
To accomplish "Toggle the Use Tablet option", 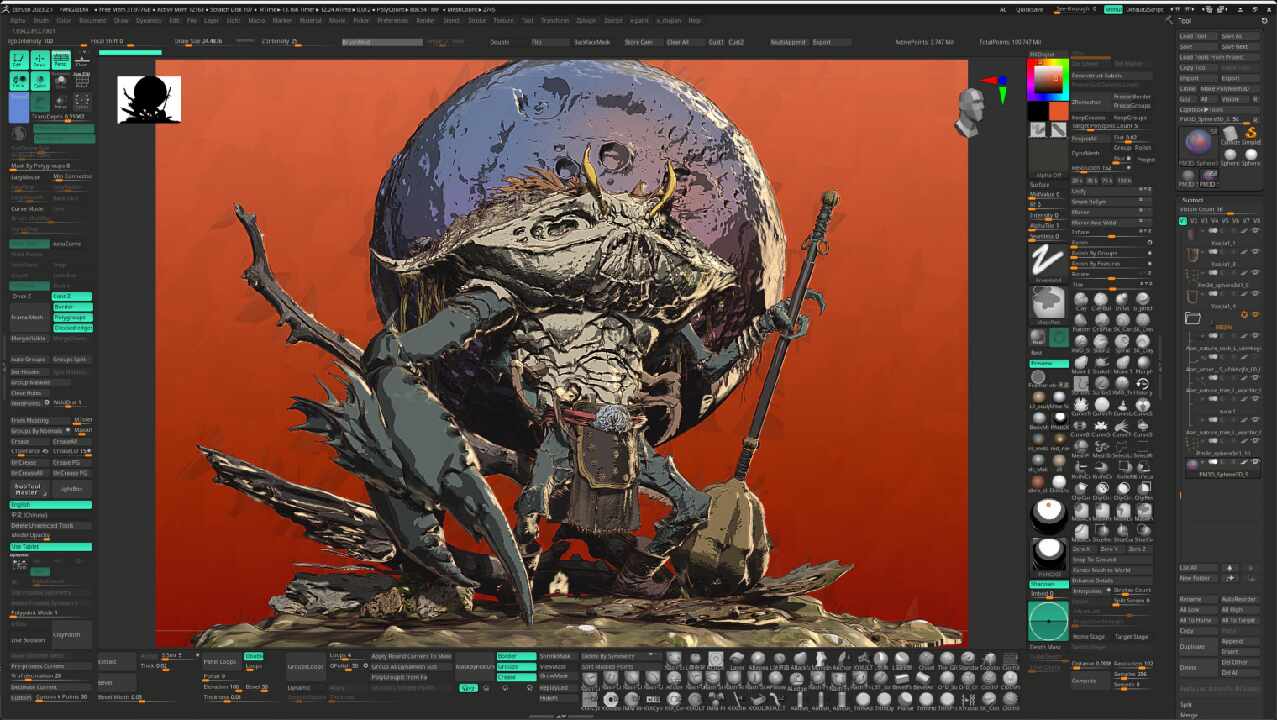I will [x=50, y=547].
